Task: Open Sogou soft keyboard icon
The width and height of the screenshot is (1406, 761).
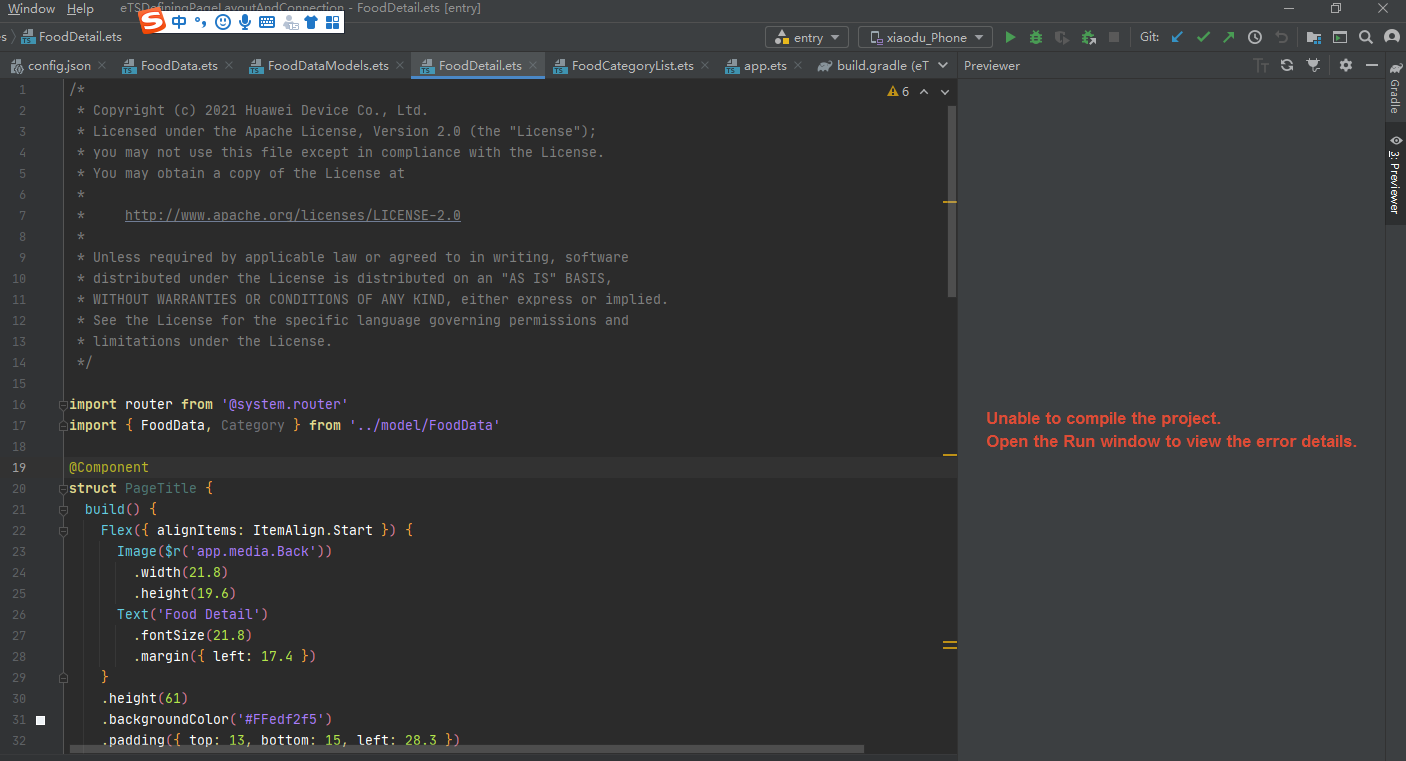Action: (267, 22)
